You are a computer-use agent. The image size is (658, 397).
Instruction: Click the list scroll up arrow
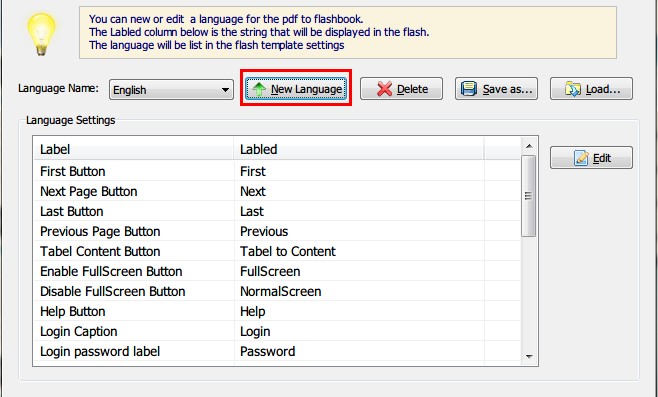pyautogui.click(x=529, y=146)
